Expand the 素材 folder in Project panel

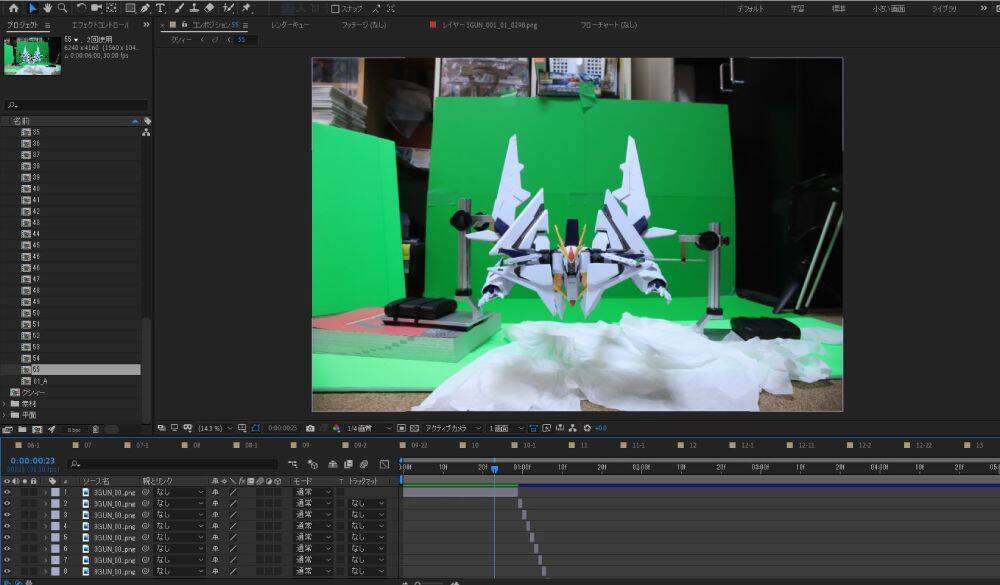pos(5,404)
